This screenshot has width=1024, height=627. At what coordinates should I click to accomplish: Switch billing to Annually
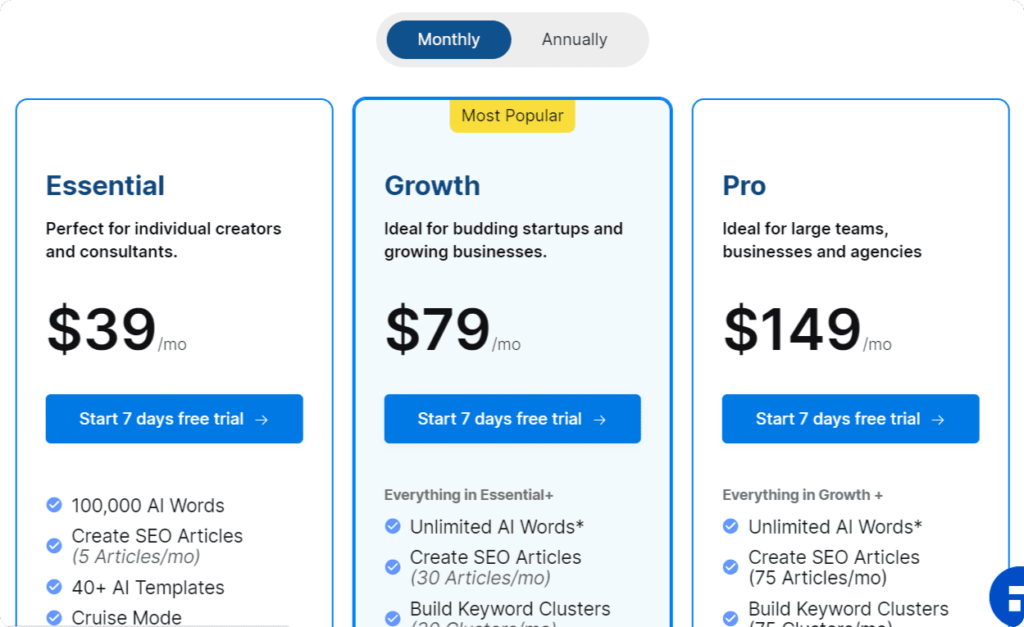574,40
